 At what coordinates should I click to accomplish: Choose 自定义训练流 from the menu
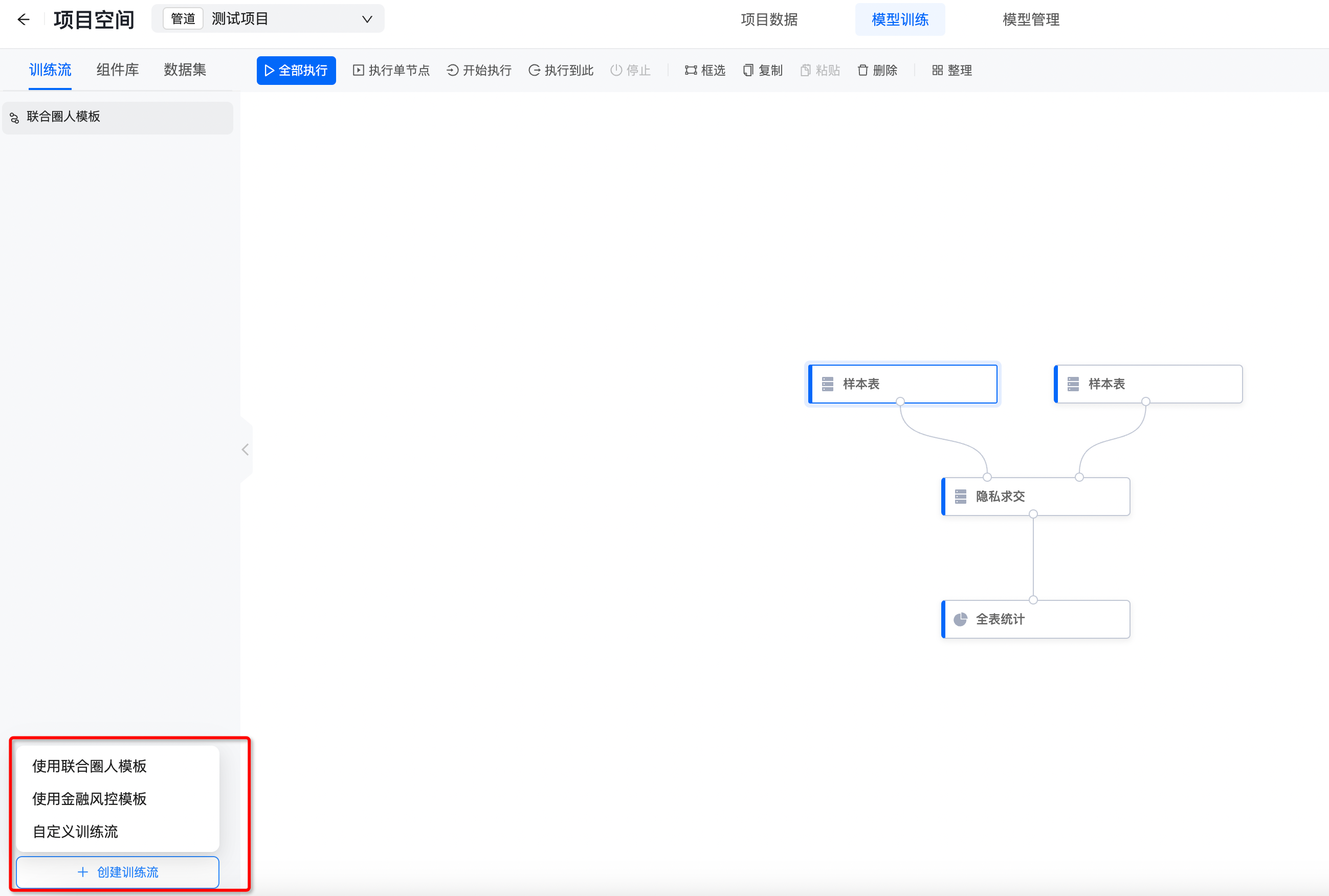118,832
